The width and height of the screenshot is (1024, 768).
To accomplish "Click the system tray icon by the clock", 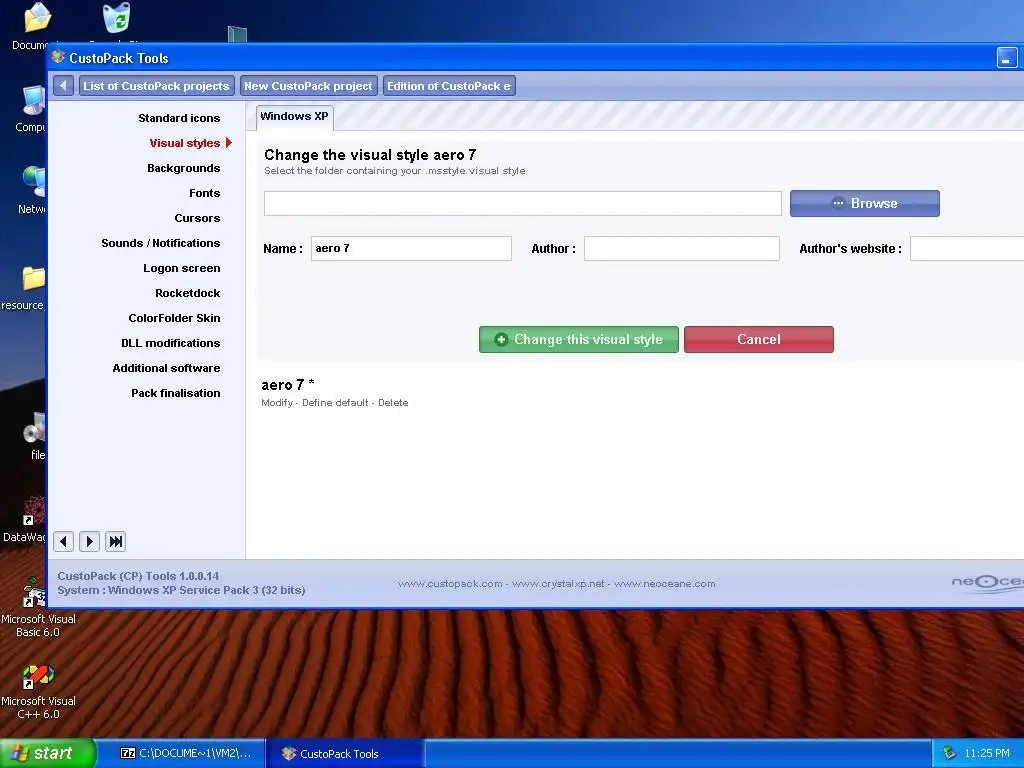I will coord(949,754).
